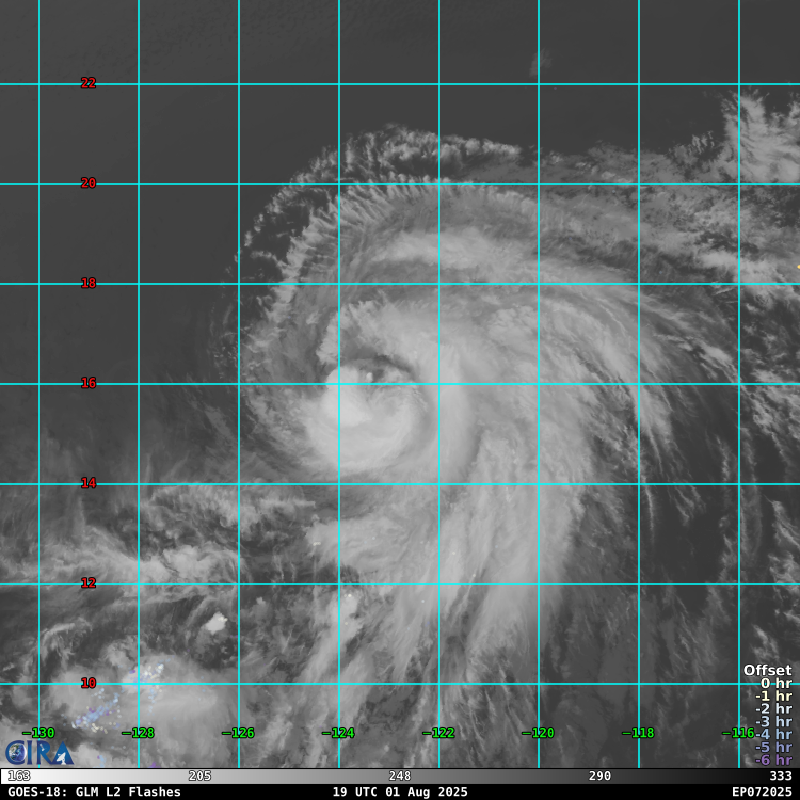The image size is (800, 800).
Task: Click the 10 latitude label
Action: (88, 683)
